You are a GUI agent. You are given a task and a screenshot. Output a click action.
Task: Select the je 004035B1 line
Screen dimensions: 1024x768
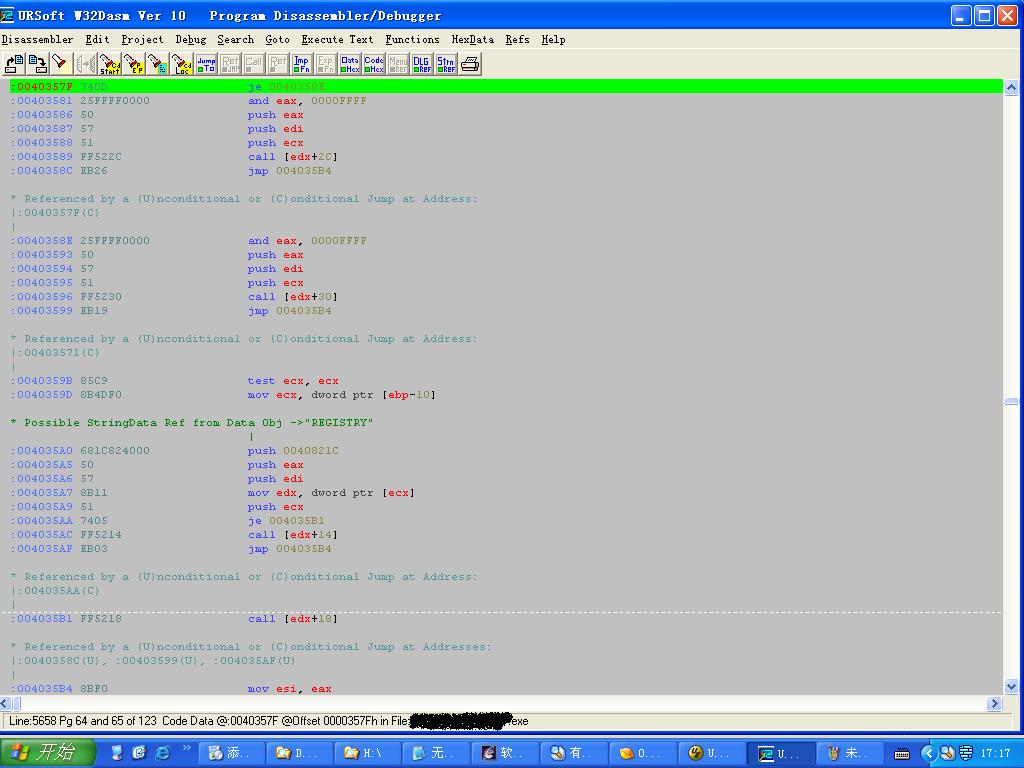(506, 520)
